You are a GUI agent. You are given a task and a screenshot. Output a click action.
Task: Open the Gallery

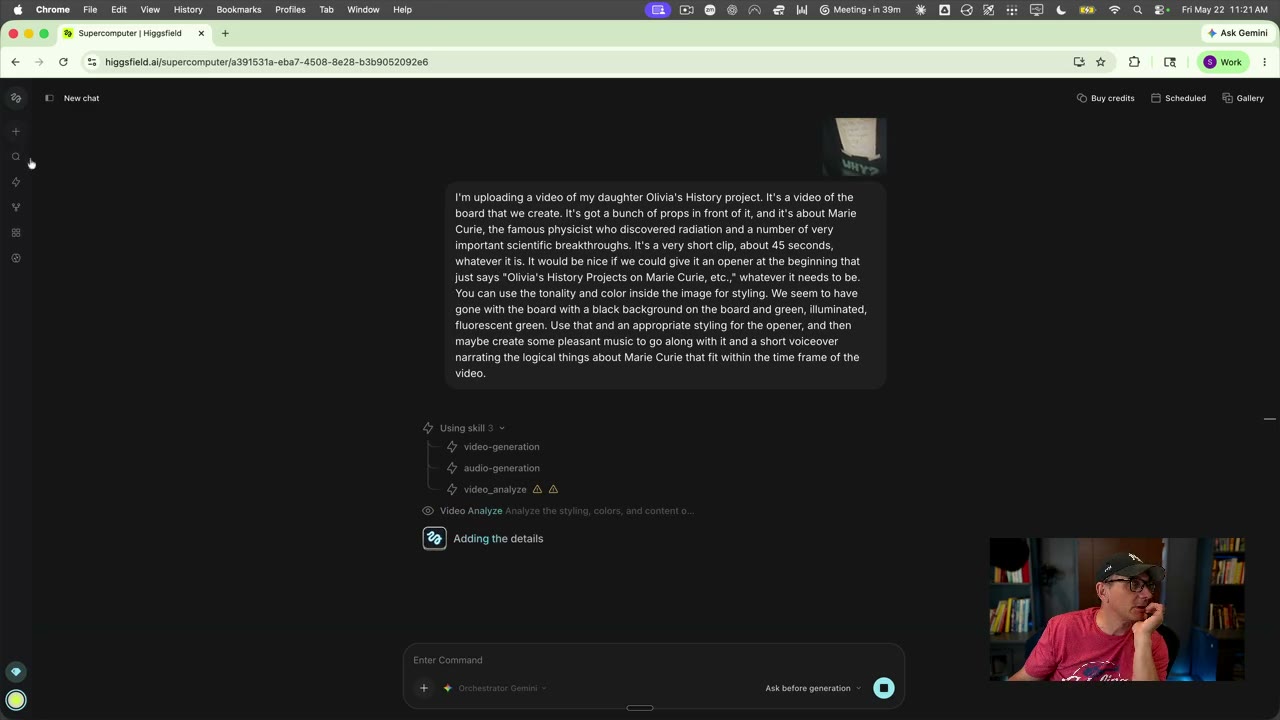(x=1243, y=98)
